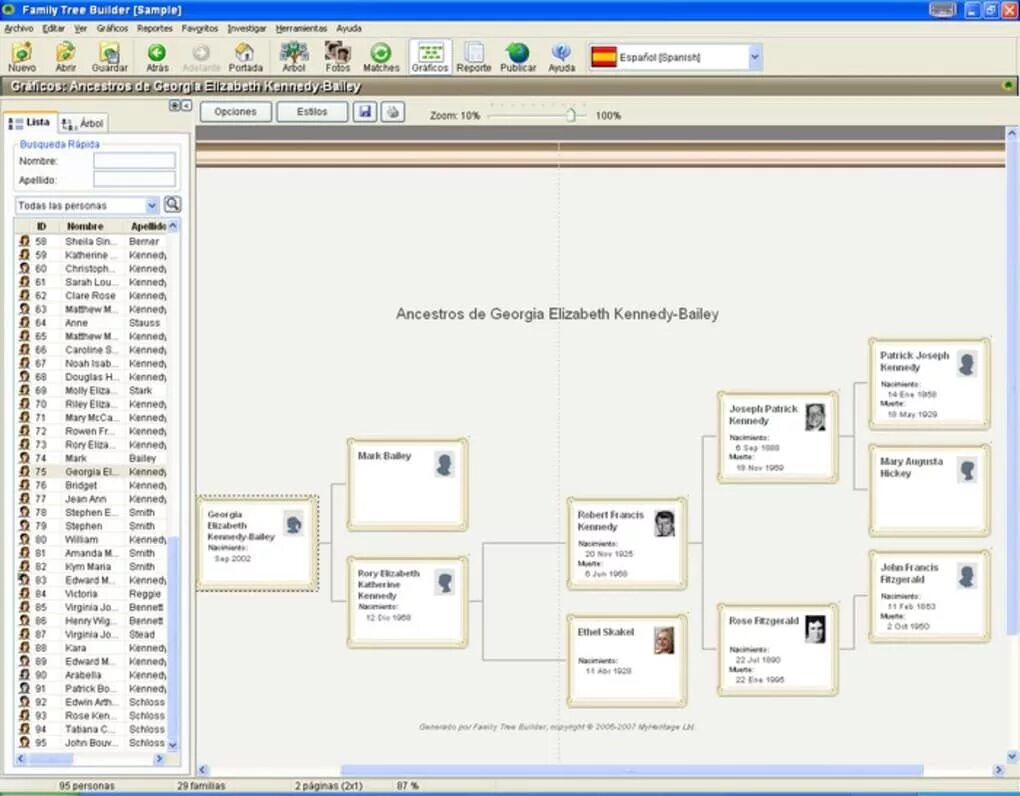Save project using Guardar icon
The width and height of the screenshot is (1020, 796).
(x=109, y=57)
